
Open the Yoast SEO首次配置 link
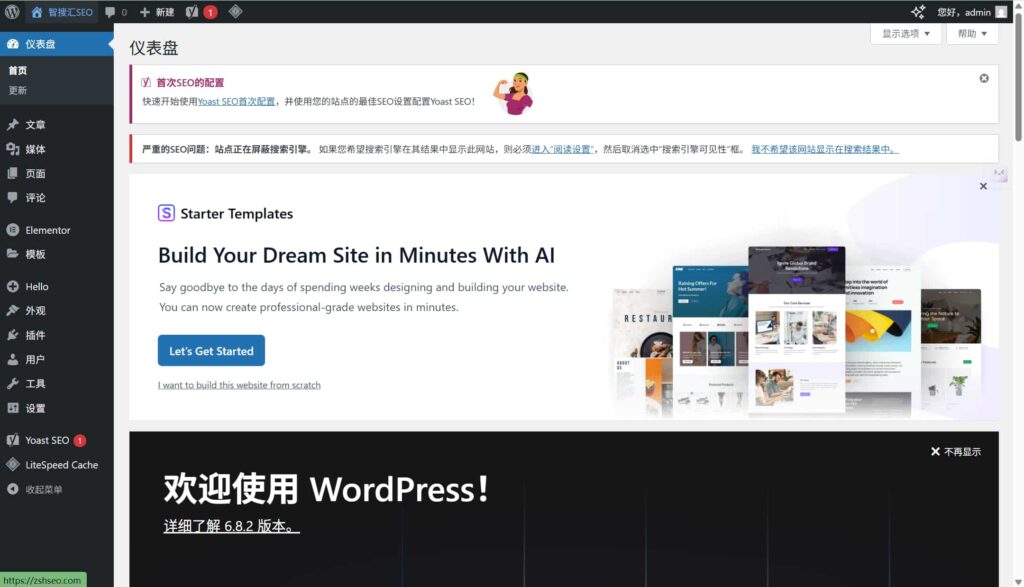click(x=236, y=101)
